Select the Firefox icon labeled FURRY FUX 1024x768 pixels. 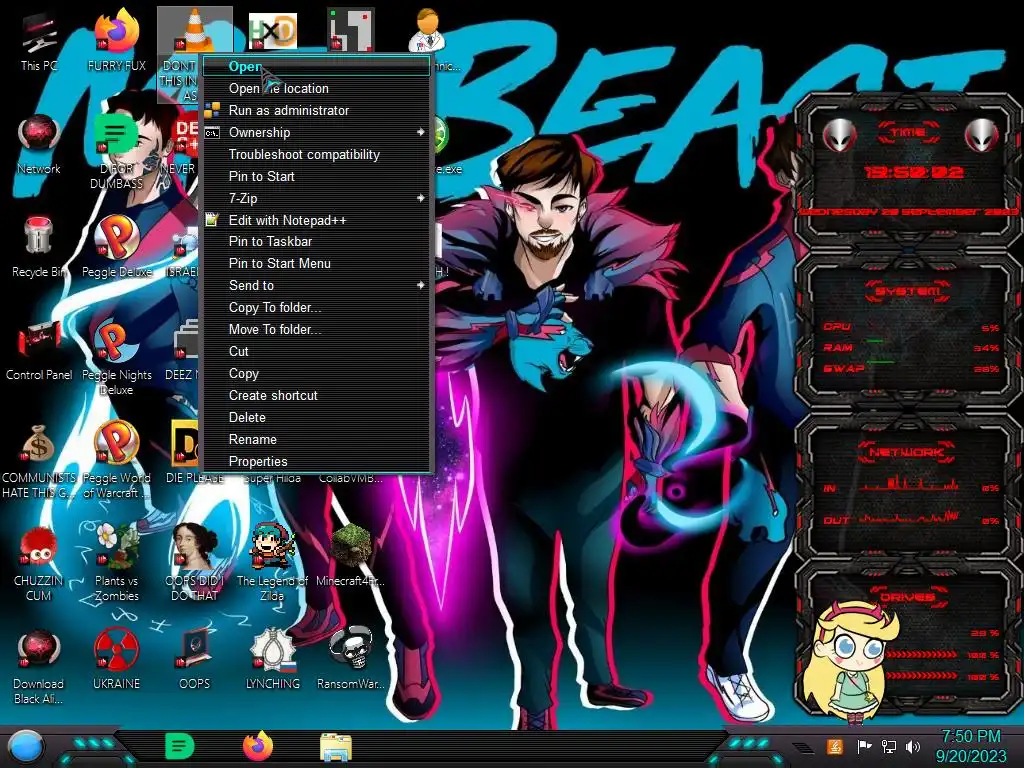(116, 39)
